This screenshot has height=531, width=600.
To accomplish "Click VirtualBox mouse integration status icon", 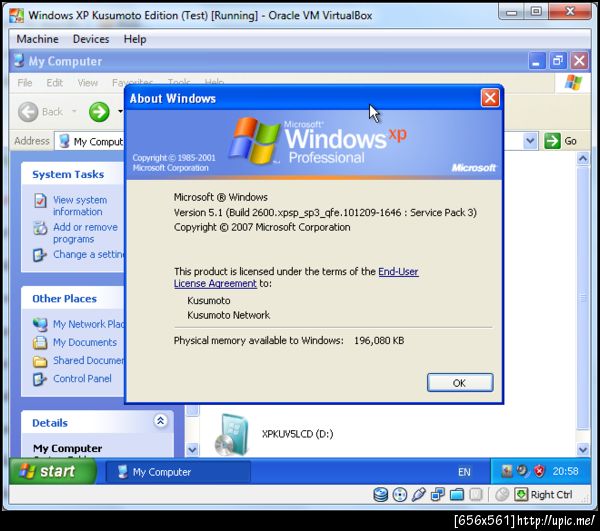I will (502, 495).
